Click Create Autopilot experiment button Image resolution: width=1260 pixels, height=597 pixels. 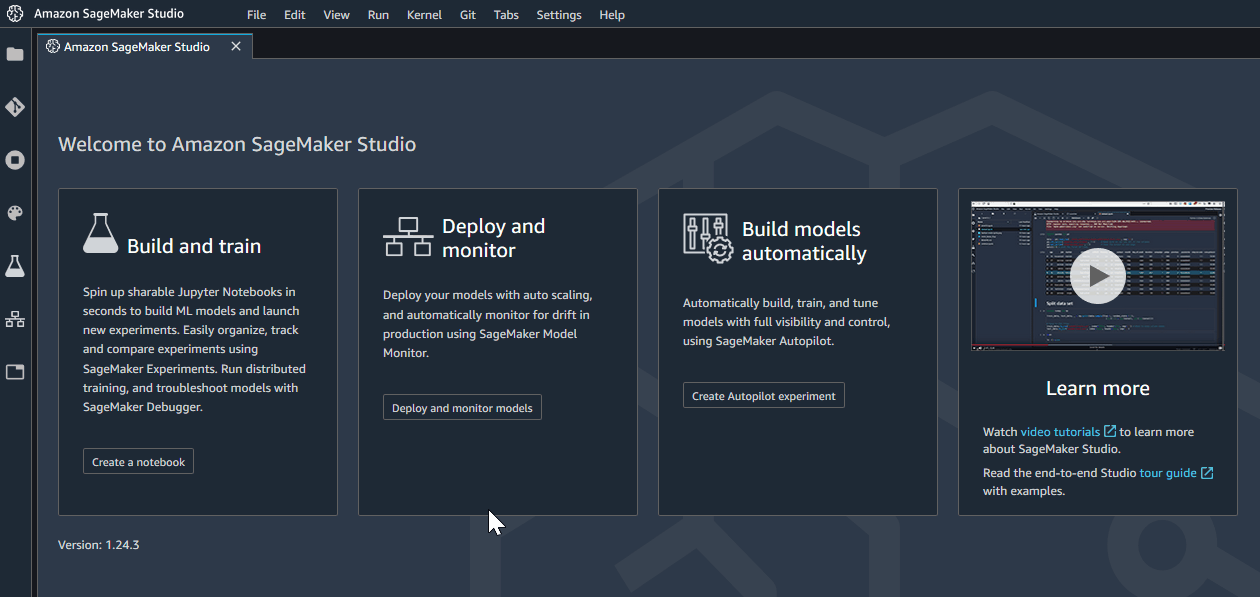pyautogui.click(x=763, y=396)
